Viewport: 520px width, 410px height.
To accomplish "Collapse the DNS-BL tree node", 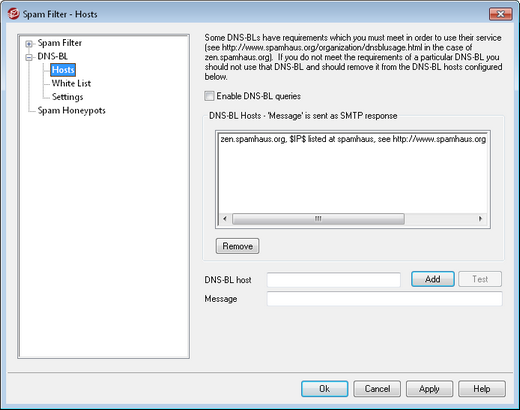I will coord(29,57).
